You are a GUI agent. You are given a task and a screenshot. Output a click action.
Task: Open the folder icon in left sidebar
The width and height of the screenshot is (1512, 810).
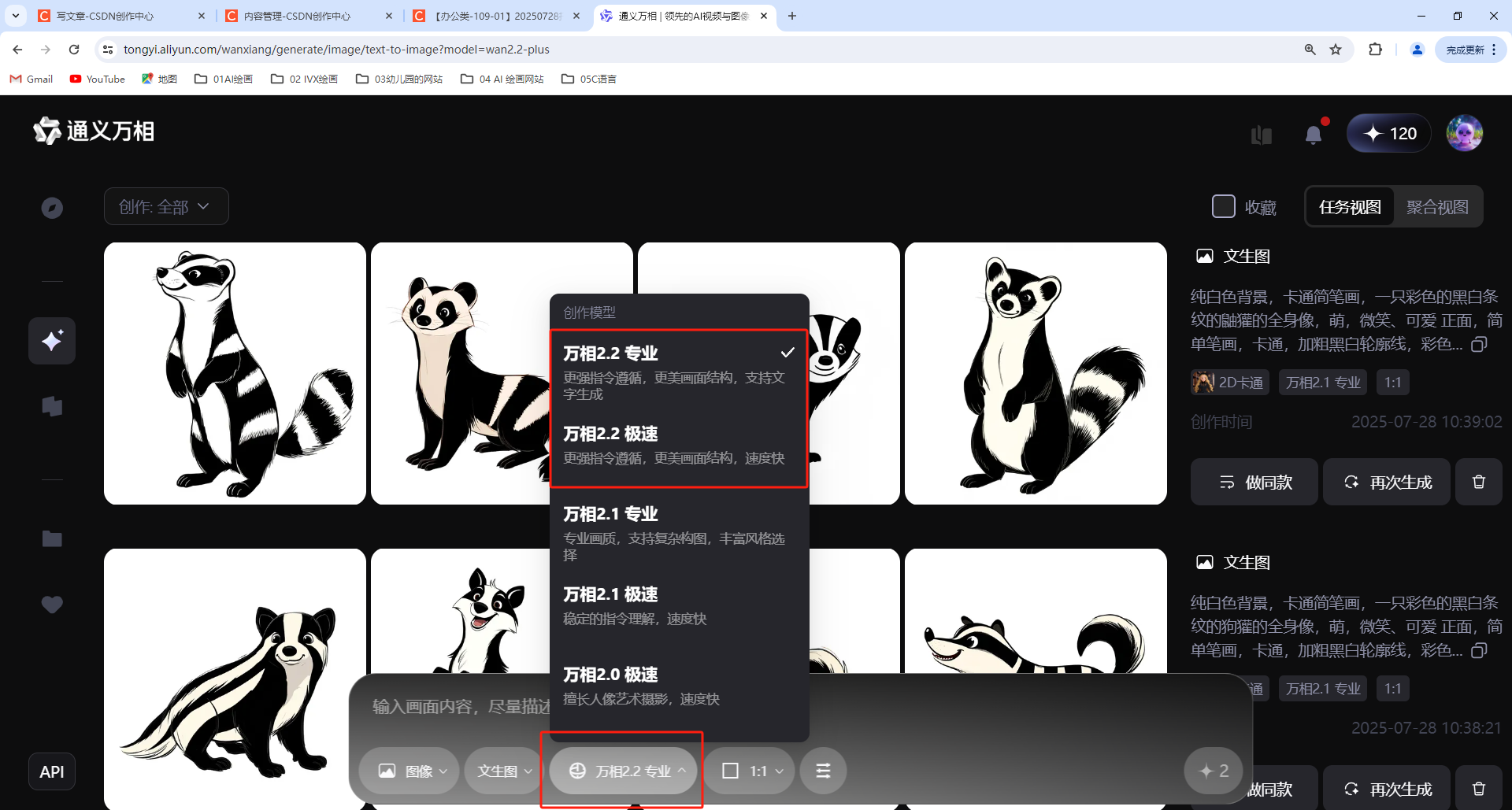pos(52,538)
